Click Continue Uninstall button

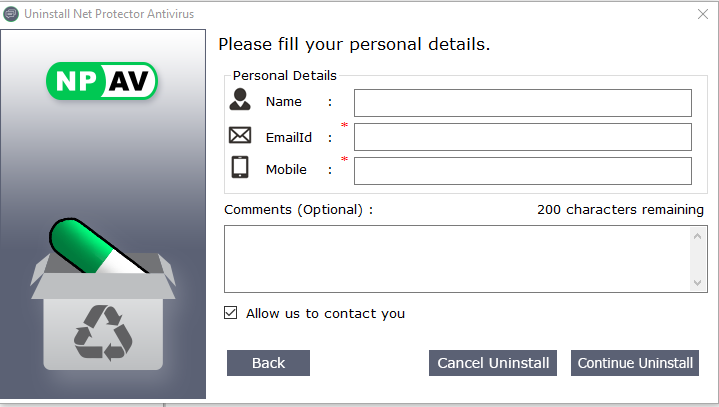(x=635, y=363)
